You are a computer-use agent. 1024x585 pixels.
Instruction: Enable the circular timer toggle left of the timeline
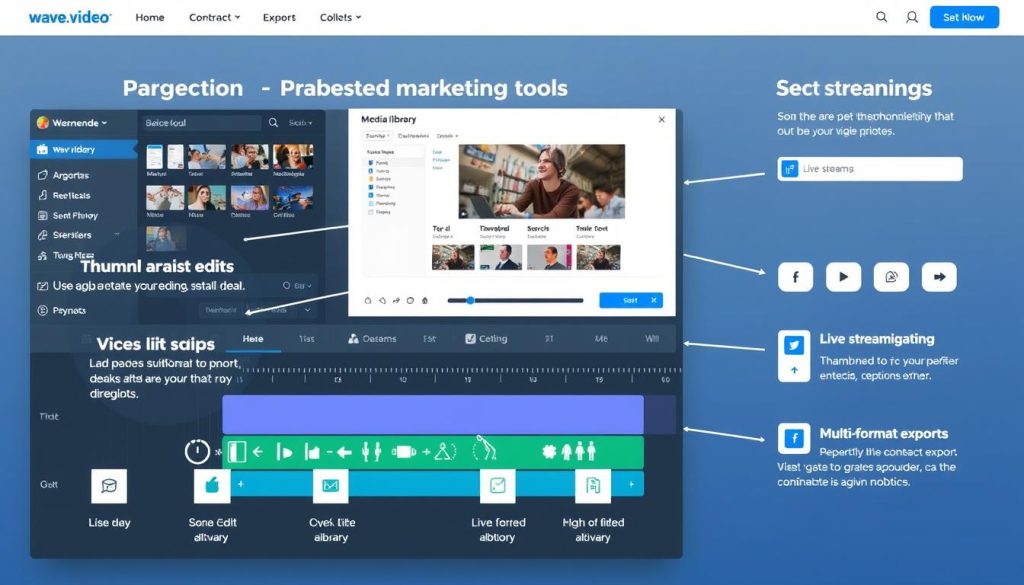point(196,450)
